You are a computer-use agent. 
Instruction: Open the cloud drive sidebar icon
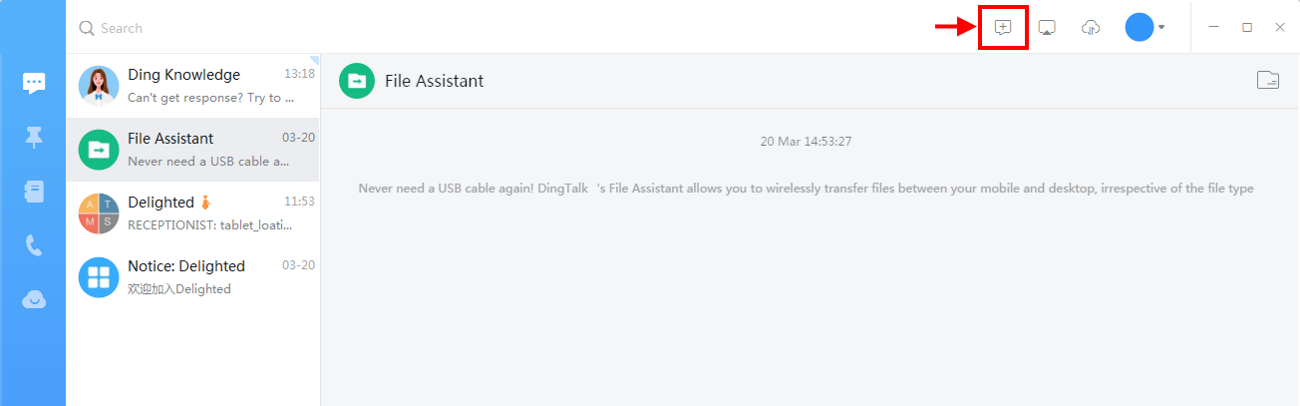[34, 300]
